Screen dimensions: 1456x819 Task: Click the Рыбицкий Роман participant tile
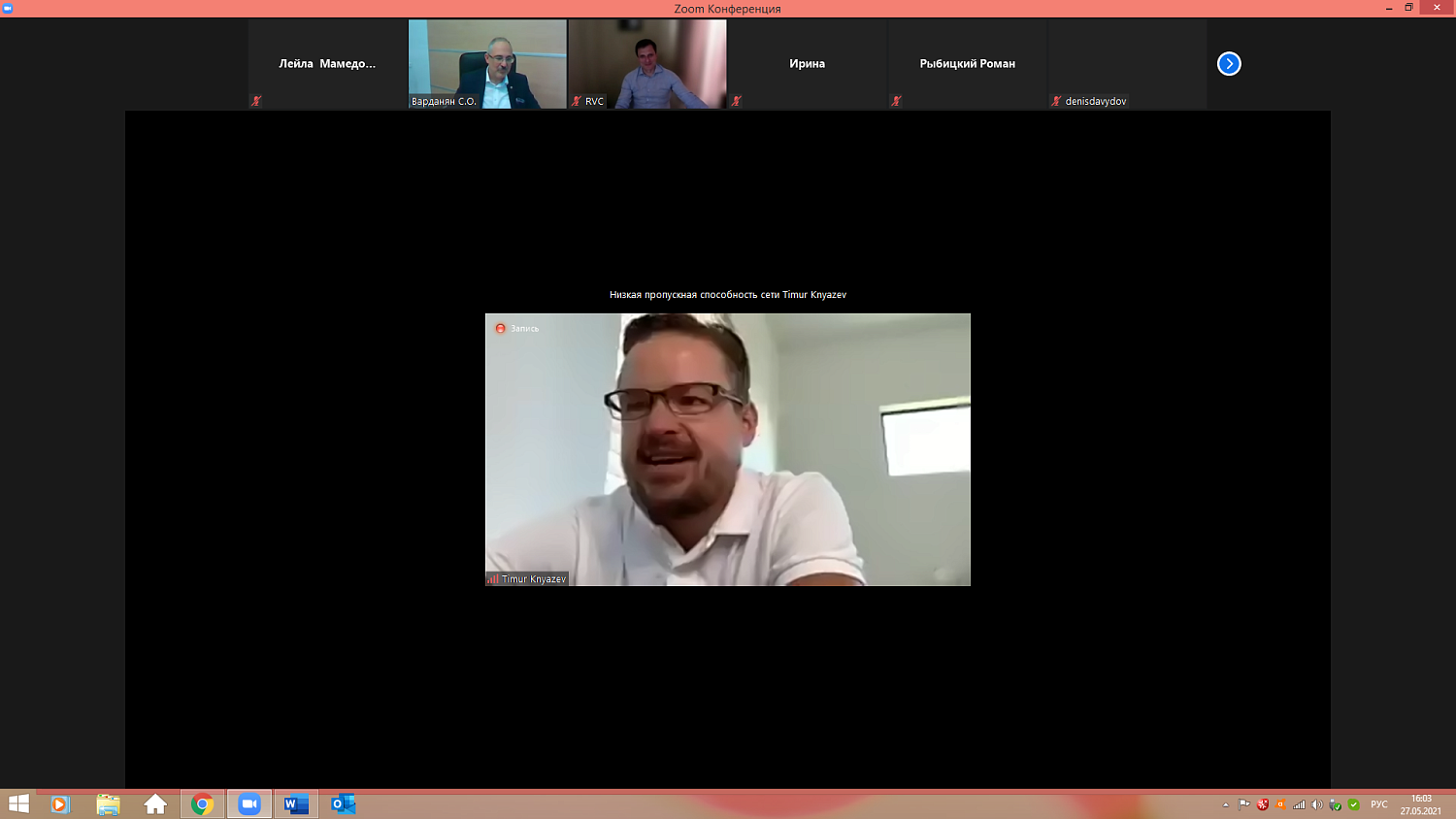[967, 64]
